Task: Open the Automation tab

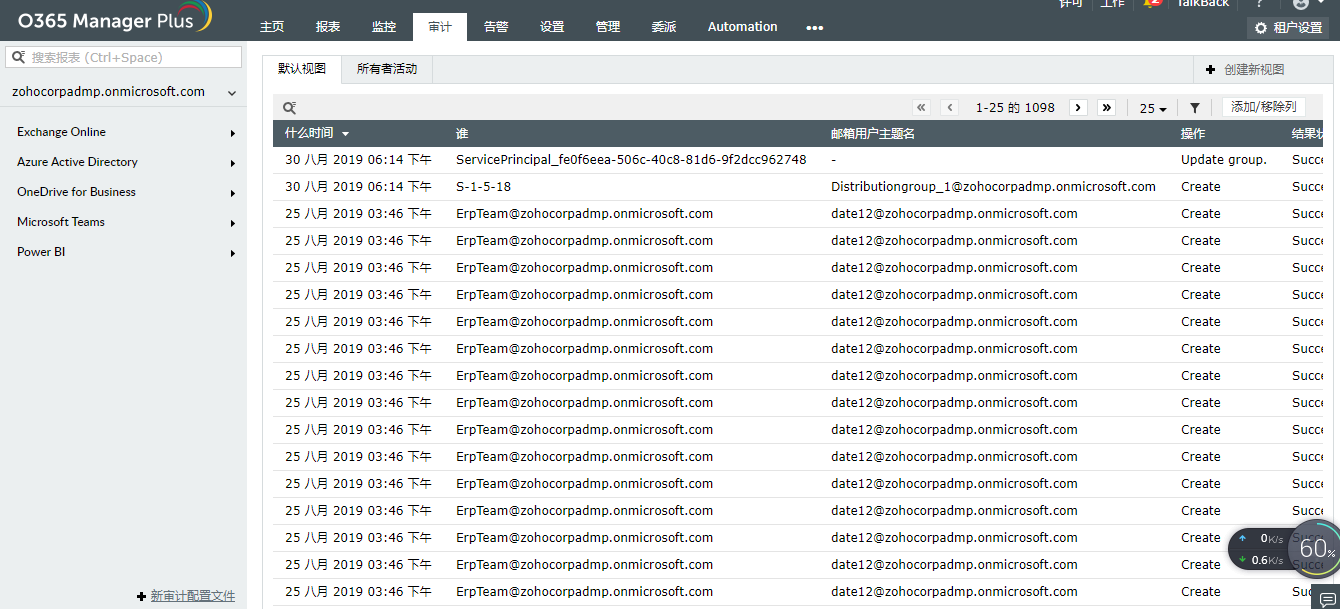Action: click(x=742, y=27)
